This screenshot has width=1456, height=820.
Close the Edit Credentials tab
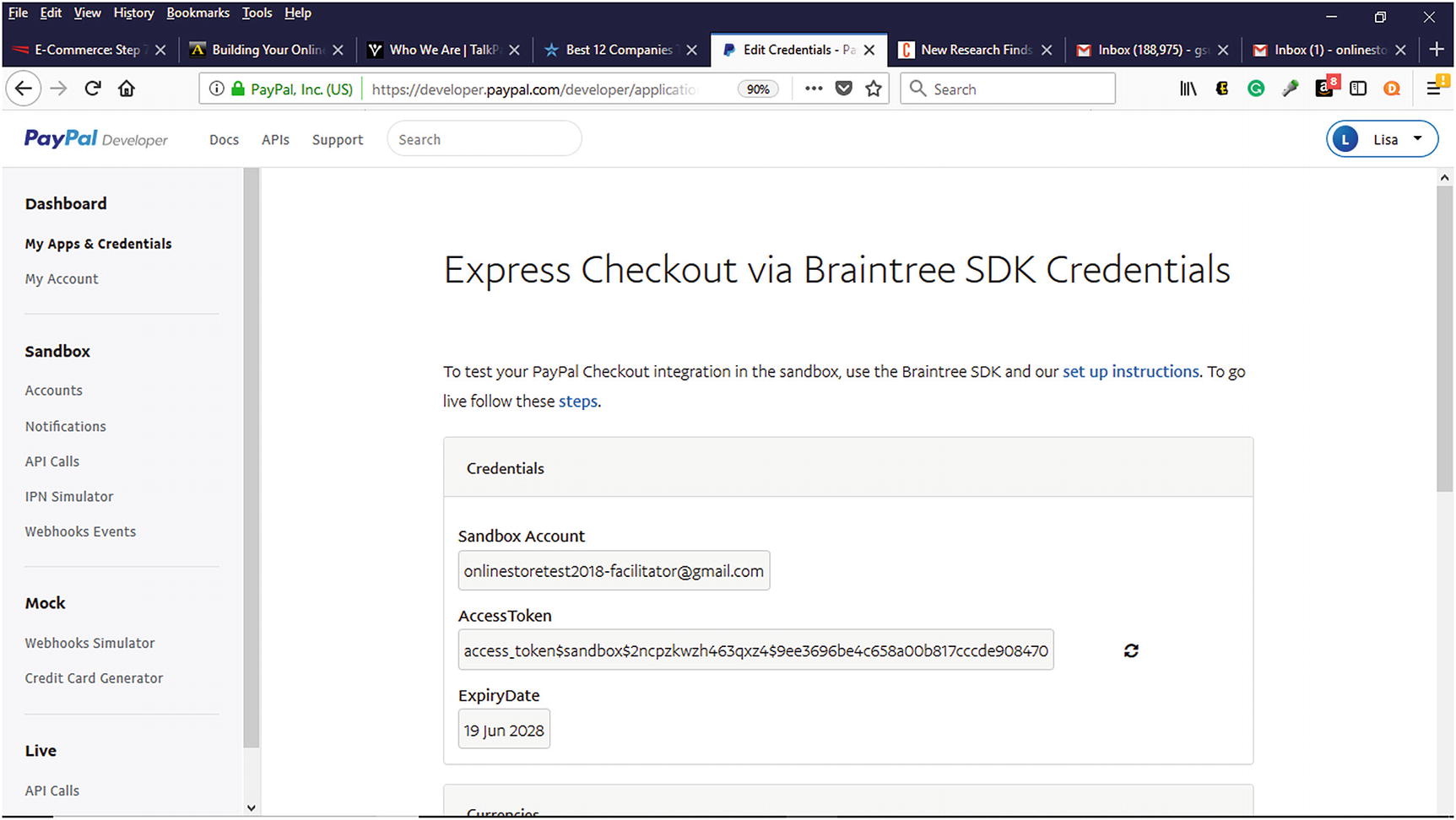point(869,50)
